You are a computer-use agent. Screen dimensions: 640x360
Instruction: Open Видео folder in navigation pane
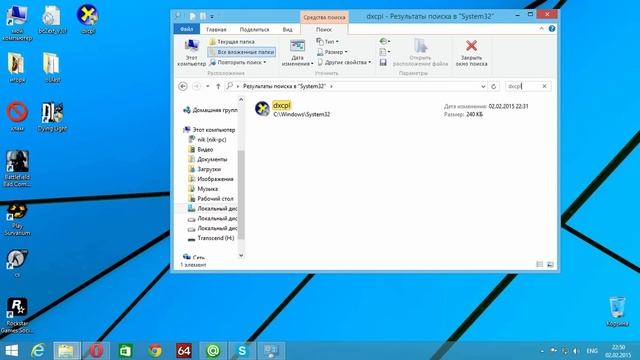[201, 149]
